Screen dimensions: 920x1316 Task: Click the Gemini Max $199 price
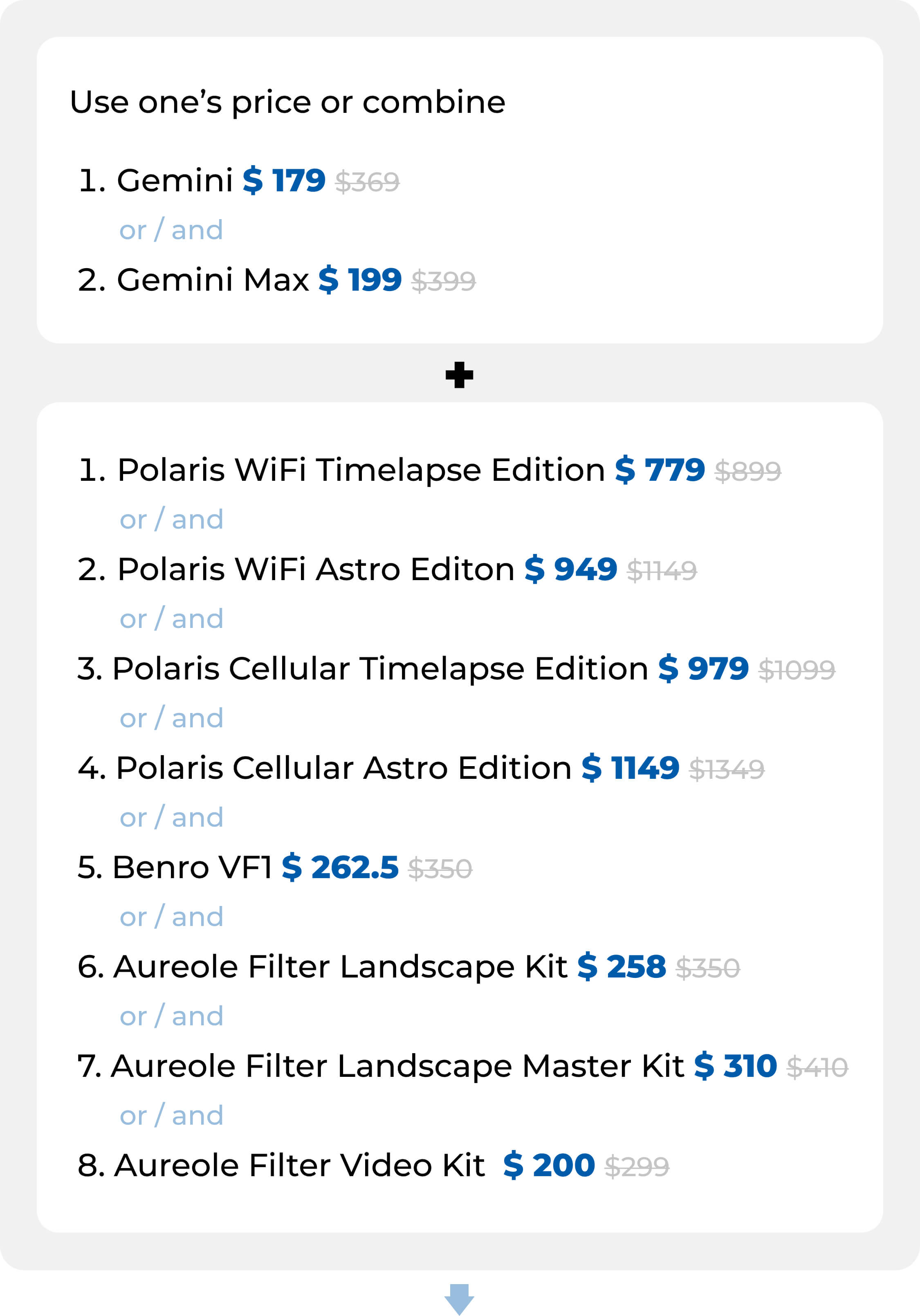pyautogui.click(x=360, y=280)
